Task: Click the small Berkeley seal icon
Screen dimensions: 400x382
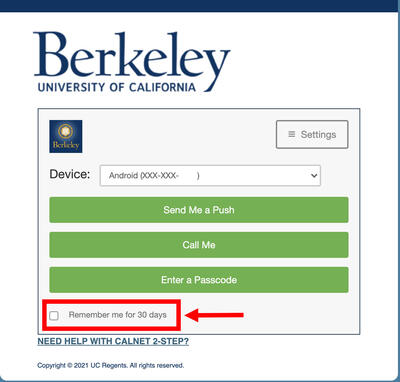Action: [66, 136]
